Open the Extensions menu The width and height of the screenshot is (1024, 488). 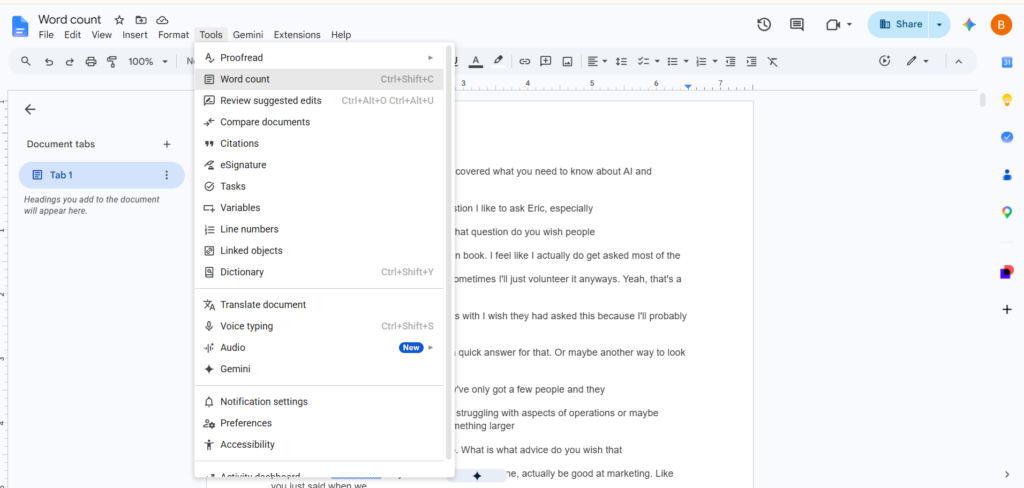click(297, 35)
